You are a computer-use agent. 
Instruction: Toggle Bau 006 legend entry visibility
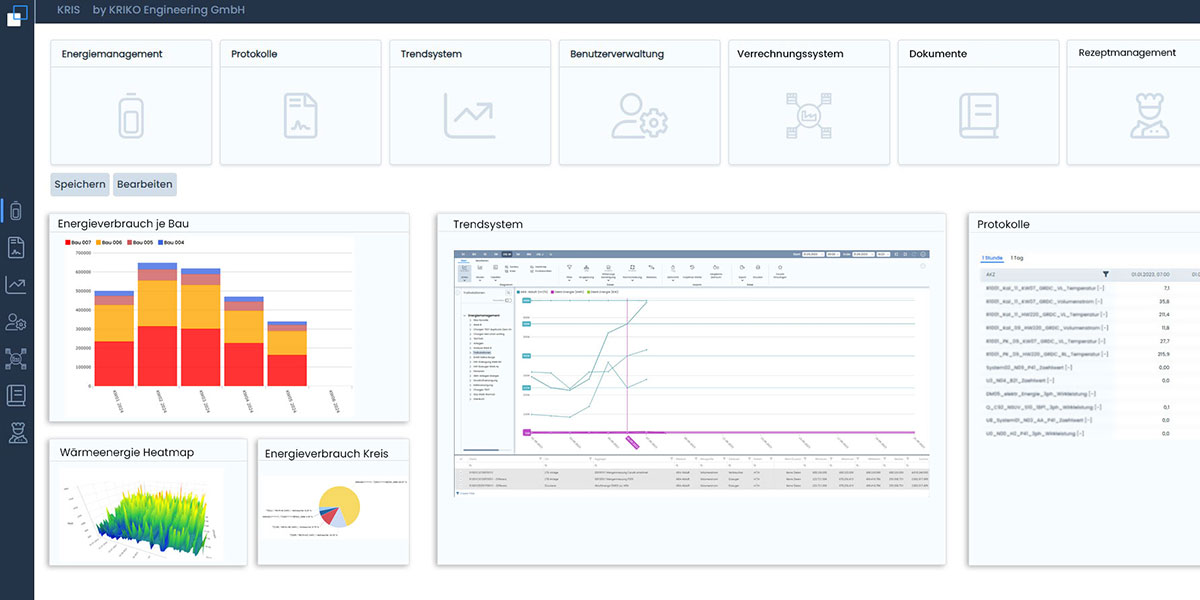point(108,243)
